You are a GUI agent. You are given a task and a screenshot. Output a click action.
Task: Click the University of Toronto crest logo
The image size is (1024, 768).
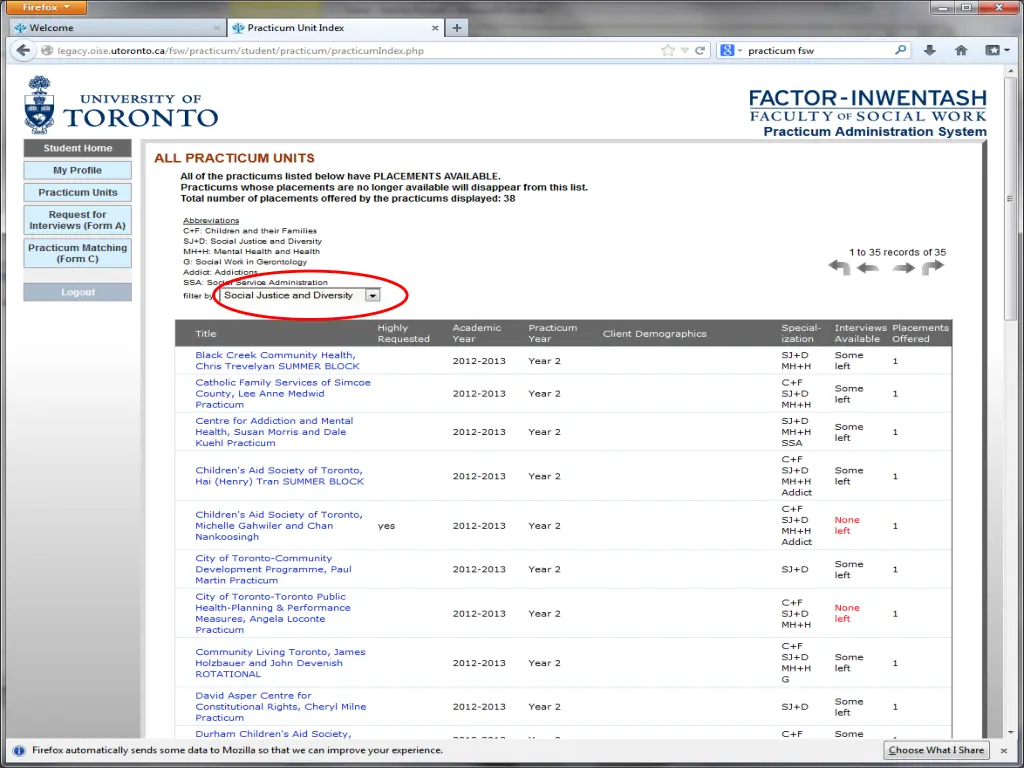click(x=39, y=104)
